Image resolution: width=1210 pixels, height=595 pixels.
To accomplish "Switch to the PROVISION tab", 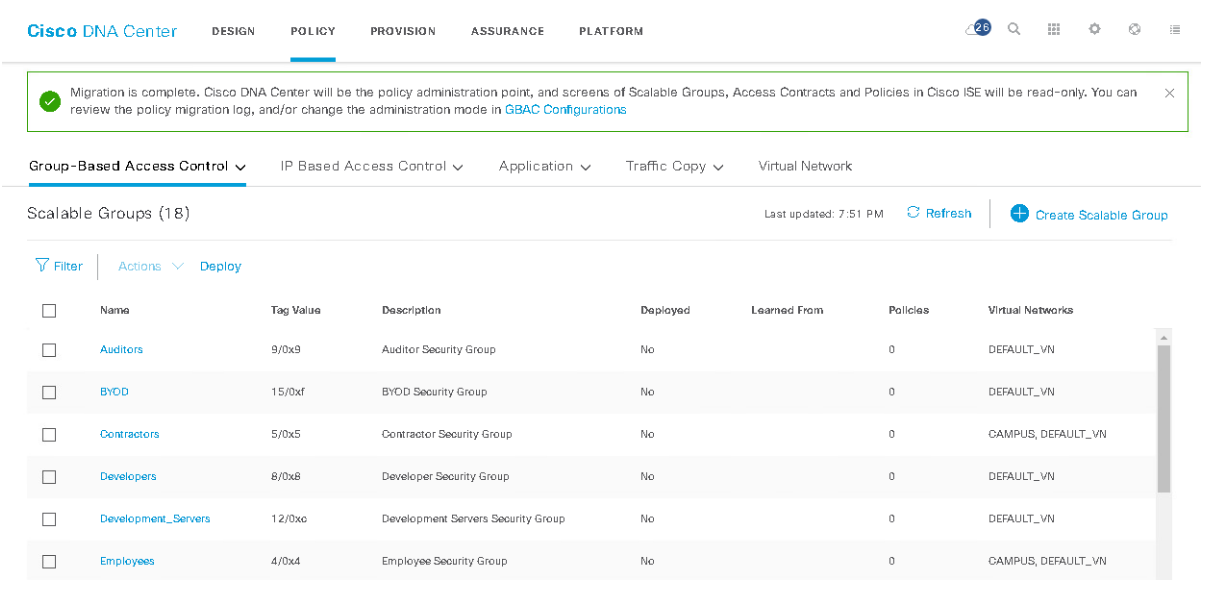I will pos(403,31).
